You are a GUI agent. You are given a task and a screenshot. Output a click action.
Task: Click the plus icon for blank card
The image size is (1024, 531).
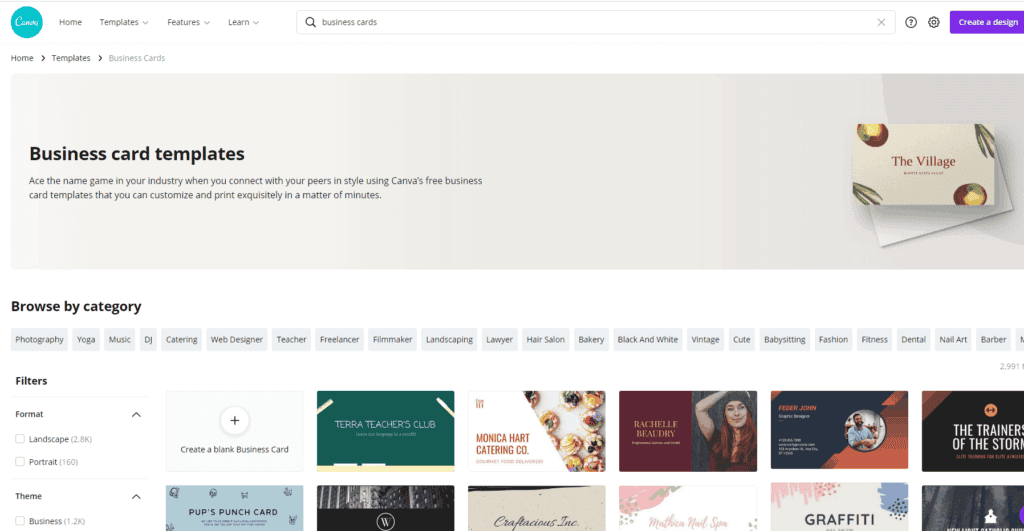tap(234, 421)
